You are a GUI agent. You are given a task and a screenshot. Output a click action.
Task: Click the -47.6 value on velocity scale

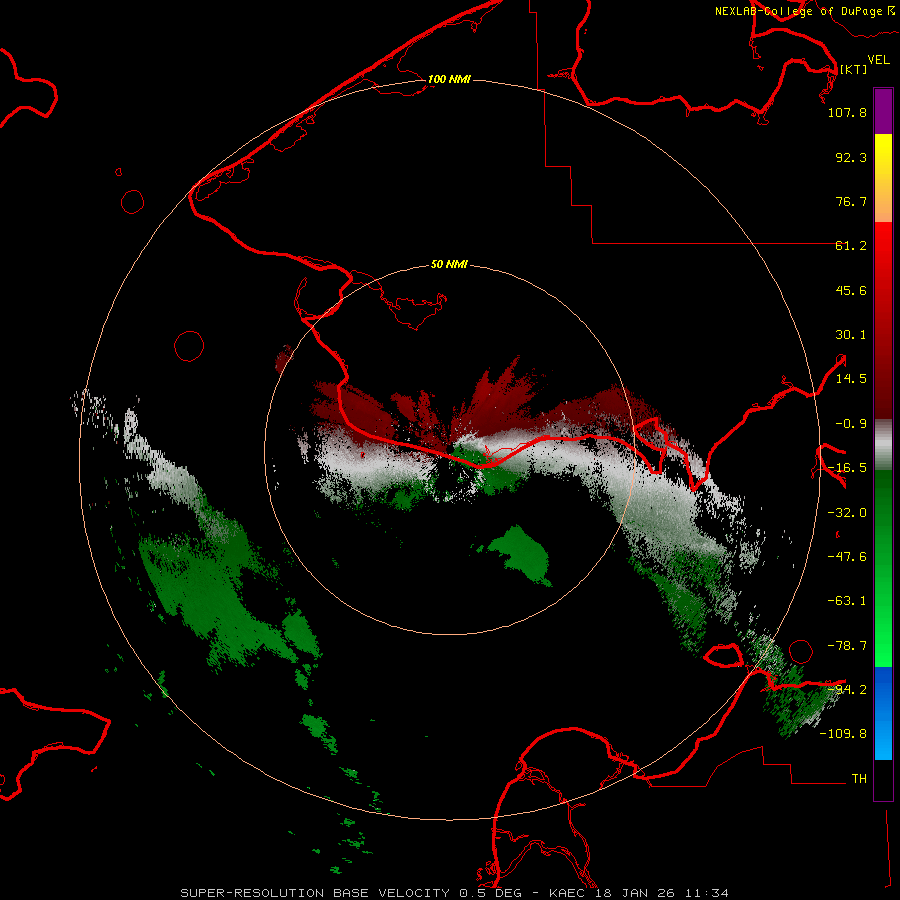click(x=847, y=557)
